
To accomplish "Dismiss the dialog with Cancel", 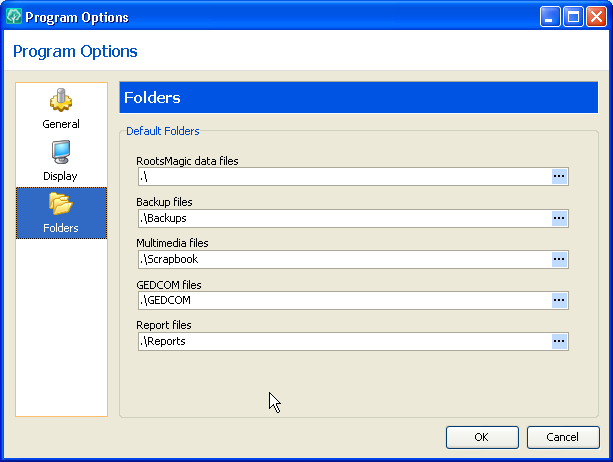I will 563,437.
